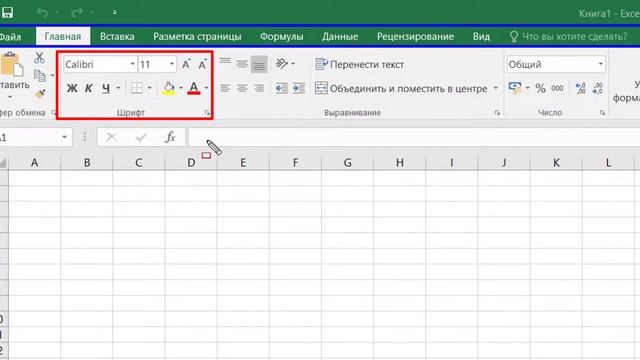Image resolution: width=640 pixels, height=360 pixels.
Task: Go to the Разметка страницы tab
Action: pyautogui.click(x=197, y=36)
